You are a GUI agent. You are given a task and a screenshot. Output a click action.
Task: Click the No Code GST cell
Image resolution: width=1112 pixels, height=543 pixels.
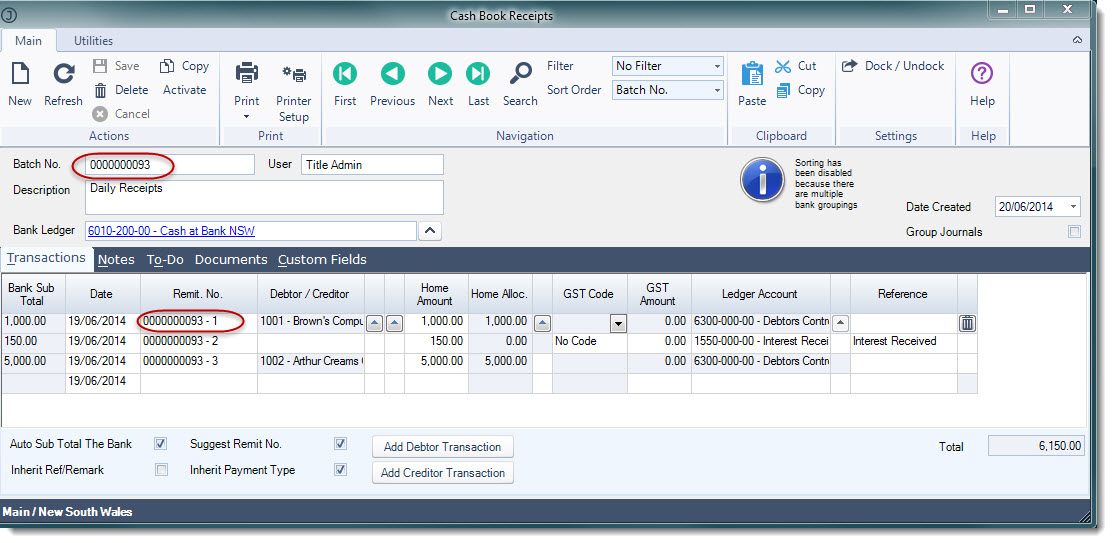click(x=589, y=341)
